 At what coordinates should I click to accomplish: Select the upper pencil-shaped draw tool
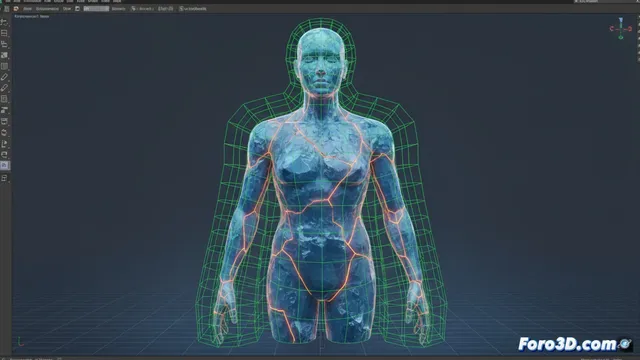tap(4, 77)
